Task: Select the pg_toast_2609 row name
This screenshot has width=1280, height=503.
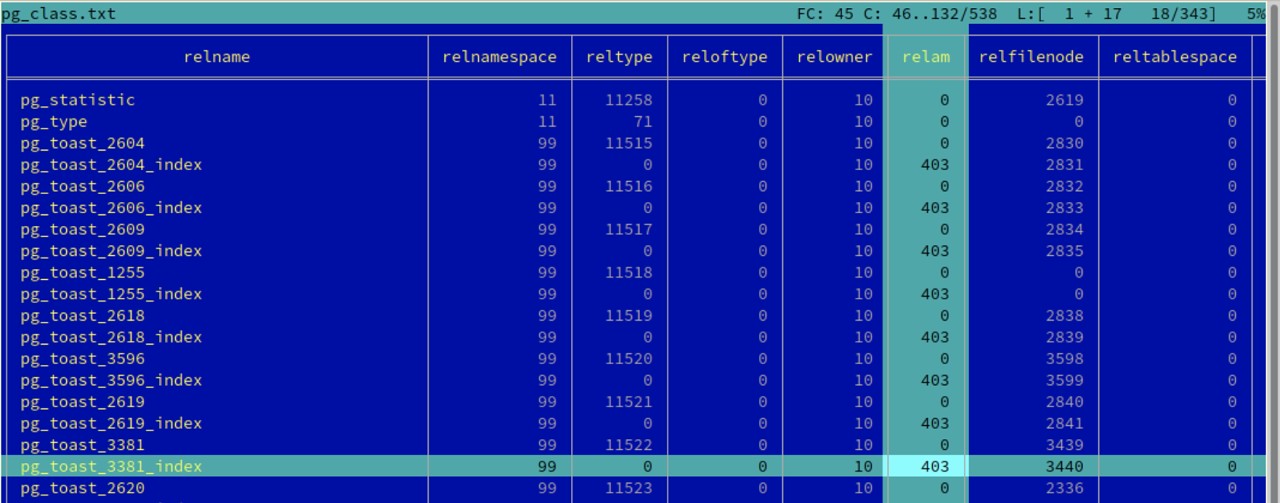Action: [83, 230]
